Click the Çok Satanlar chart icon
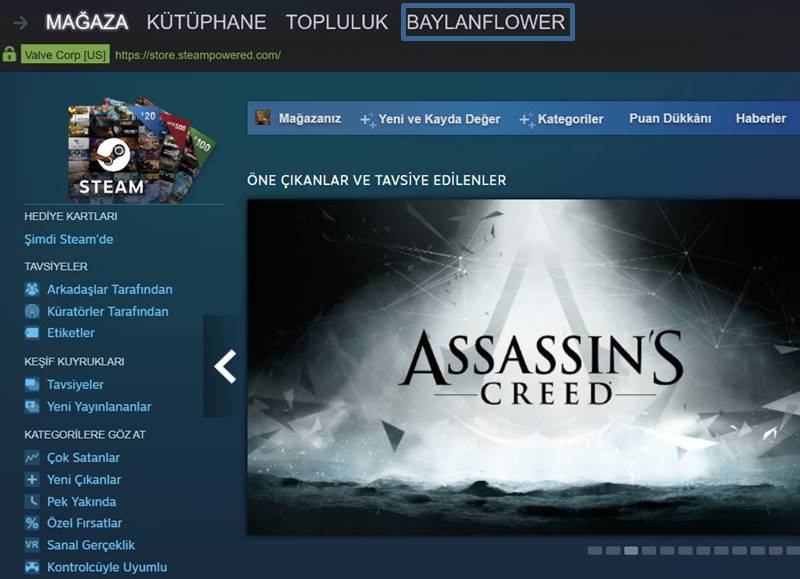Image resolution: width=800 pixels, height=579 pixels. [32, 457]
